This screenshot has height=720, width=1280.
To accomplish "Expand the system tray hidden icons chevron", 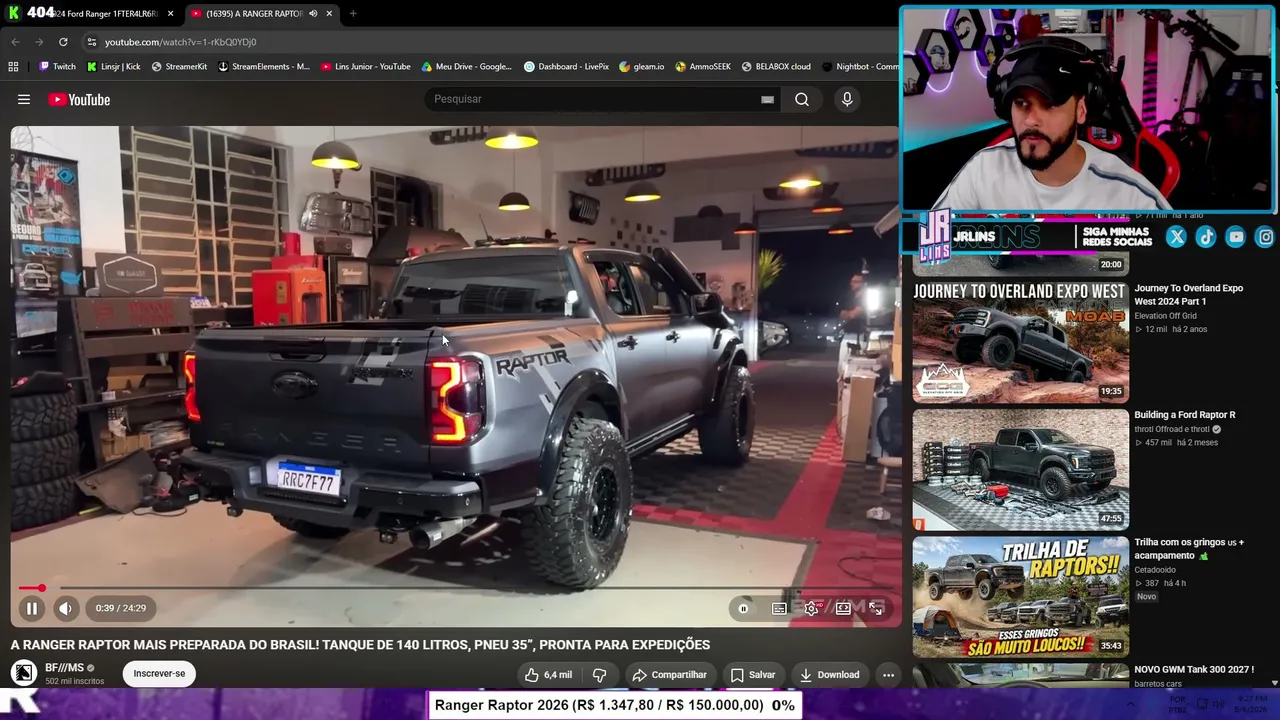I will point(1131,704).
